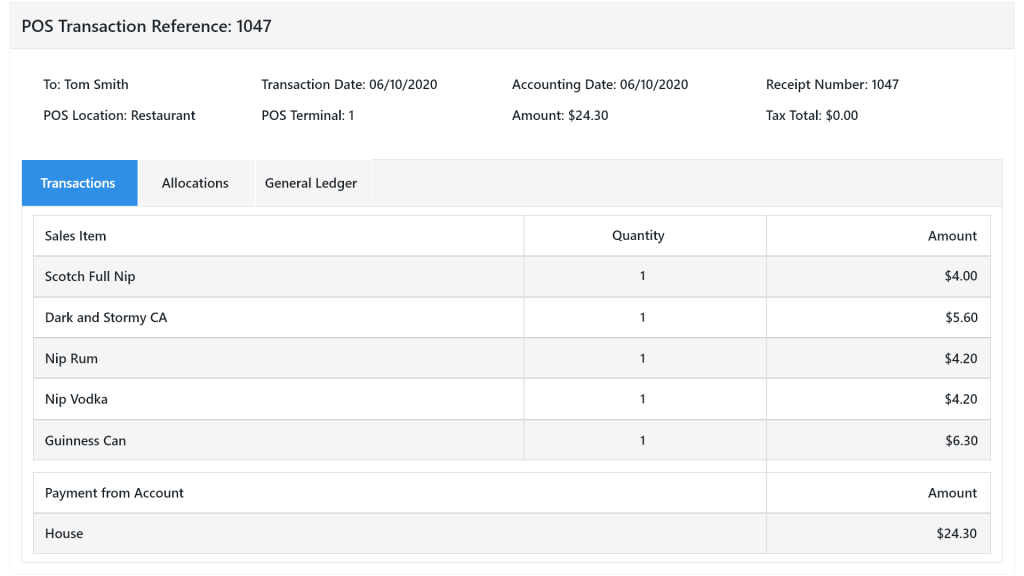The image size is (1024, 576).
Task: Click the $24.30 House payment amount
Action: (957, 533)
